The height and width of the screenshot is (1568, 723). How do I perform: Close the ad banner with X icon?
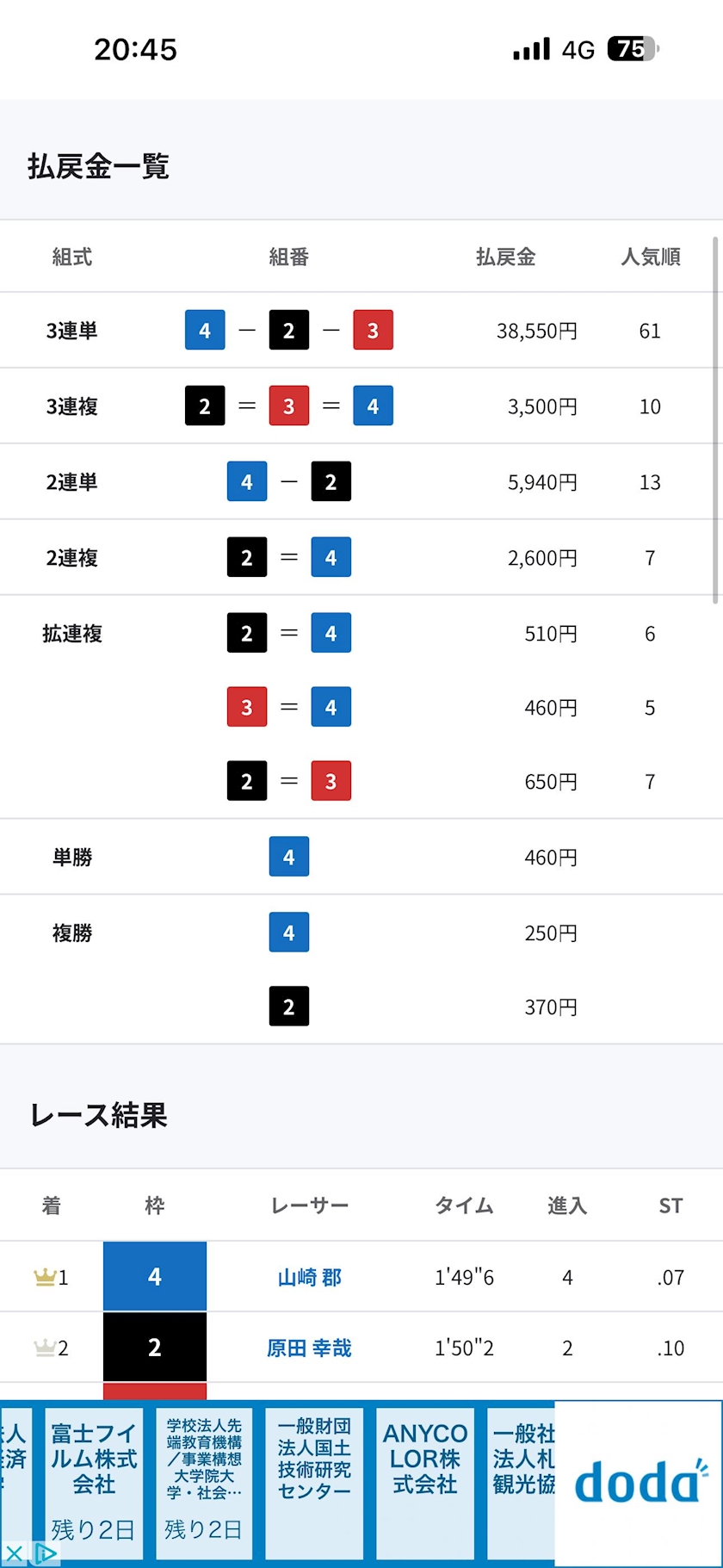(x=15, y=1553)
